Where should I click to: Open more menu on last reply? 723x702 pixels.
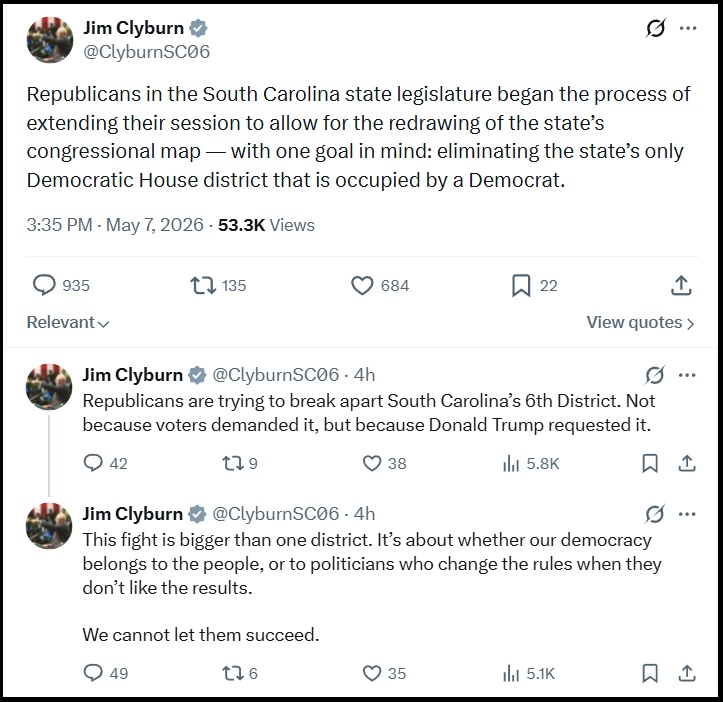tap(687, 514)
